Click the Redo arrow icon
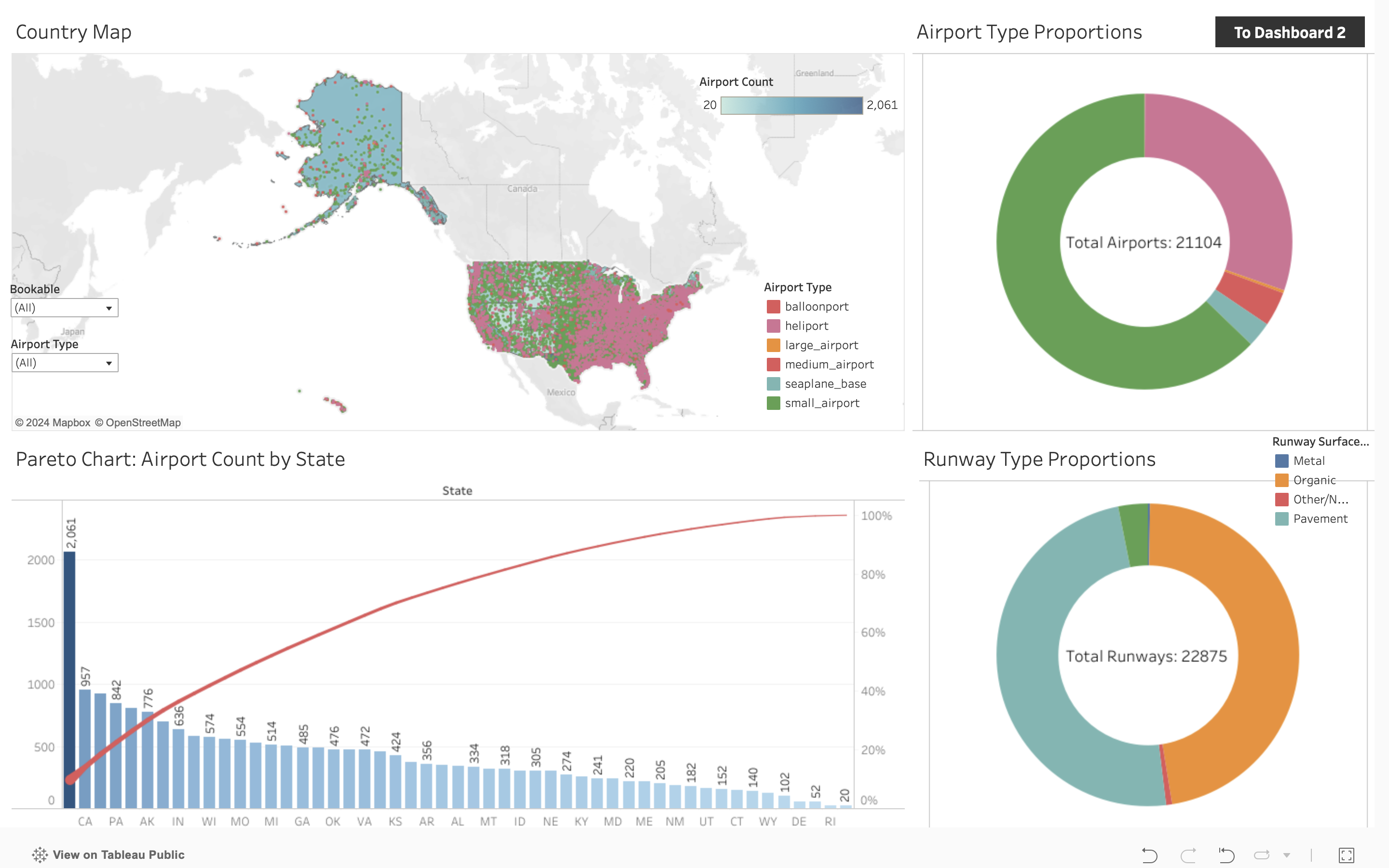The width and height of the screenshot is (1389, 868). pyautogui.click(x=1187, y=855)
